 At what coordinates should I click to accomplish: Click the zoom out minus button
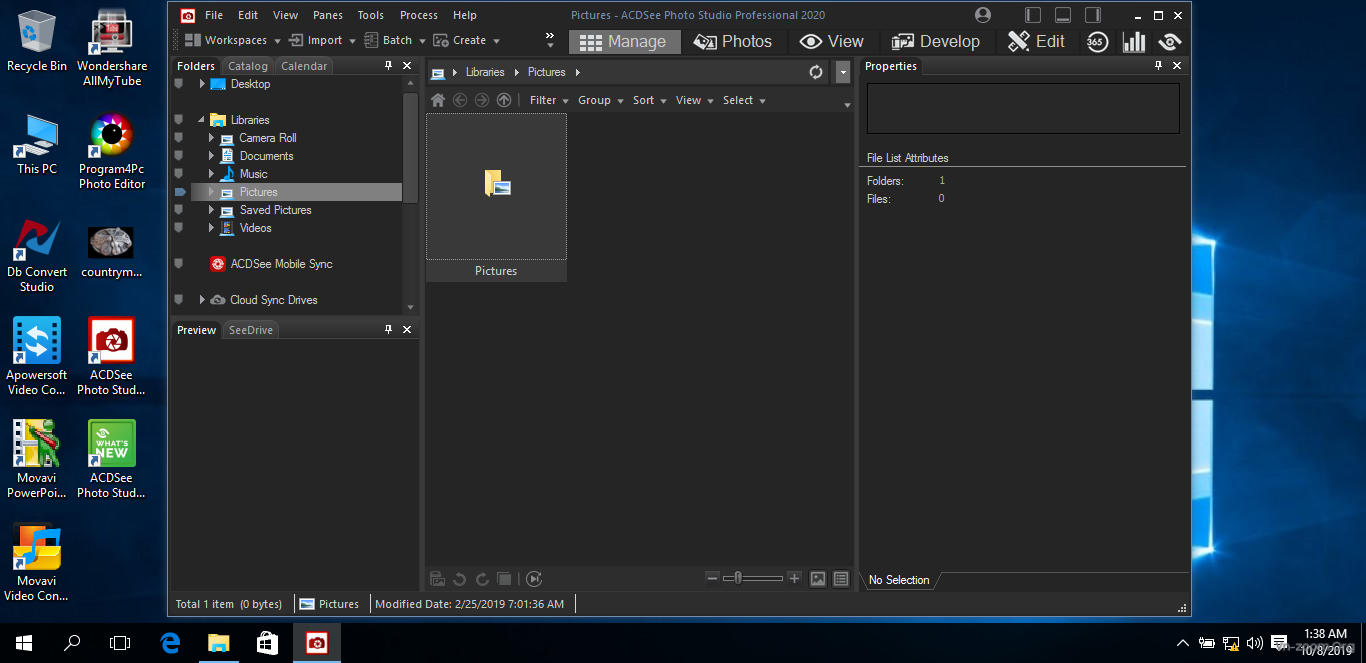[712, 578]
